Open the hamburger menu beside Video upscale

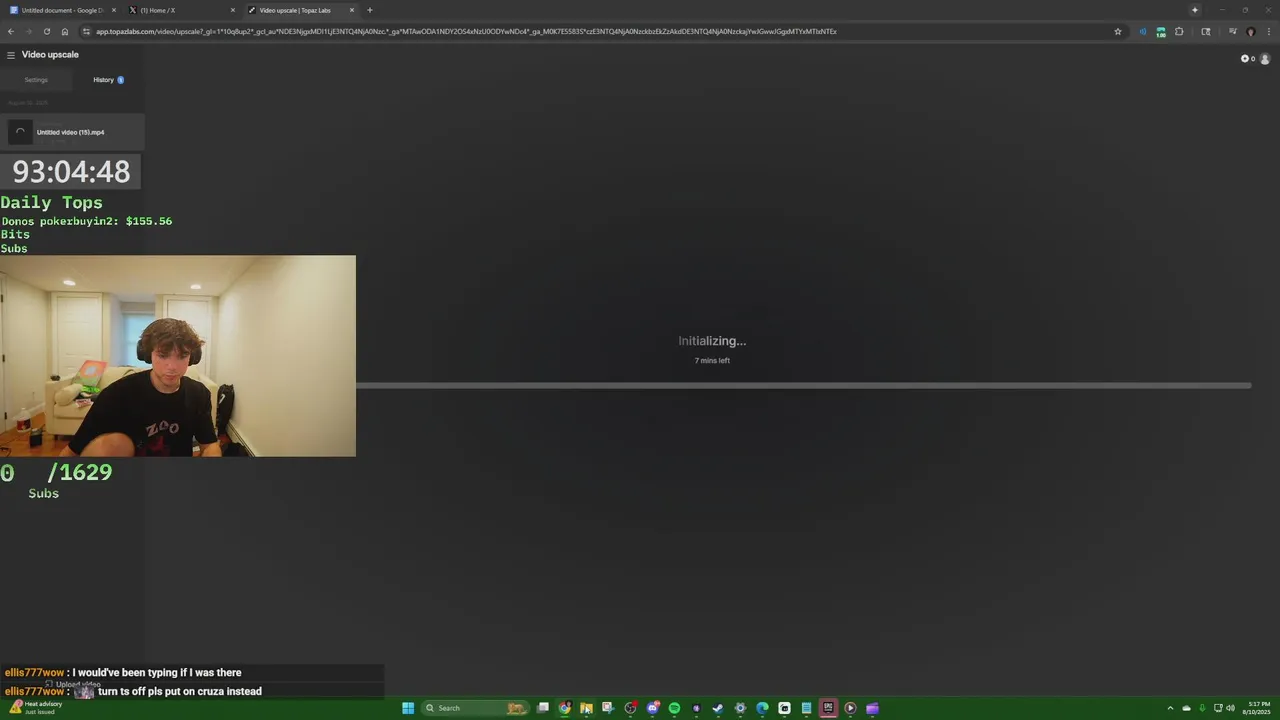[x=10, y=55]
